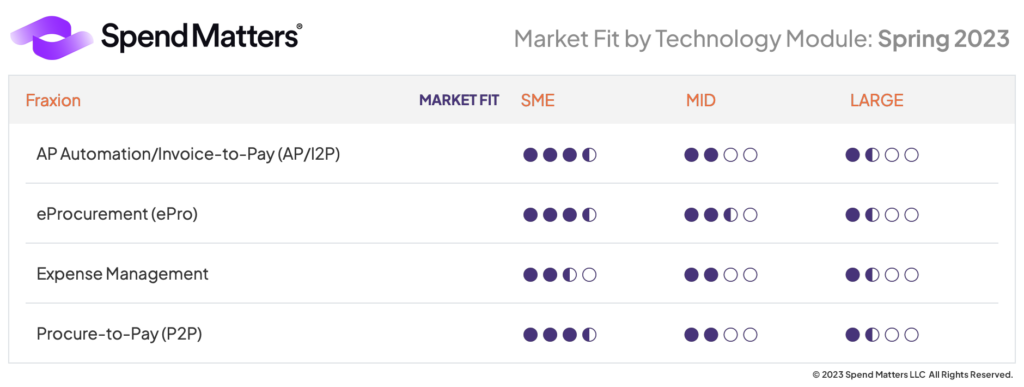Click the MID rating dots for AP Automation

click(721, 155)
